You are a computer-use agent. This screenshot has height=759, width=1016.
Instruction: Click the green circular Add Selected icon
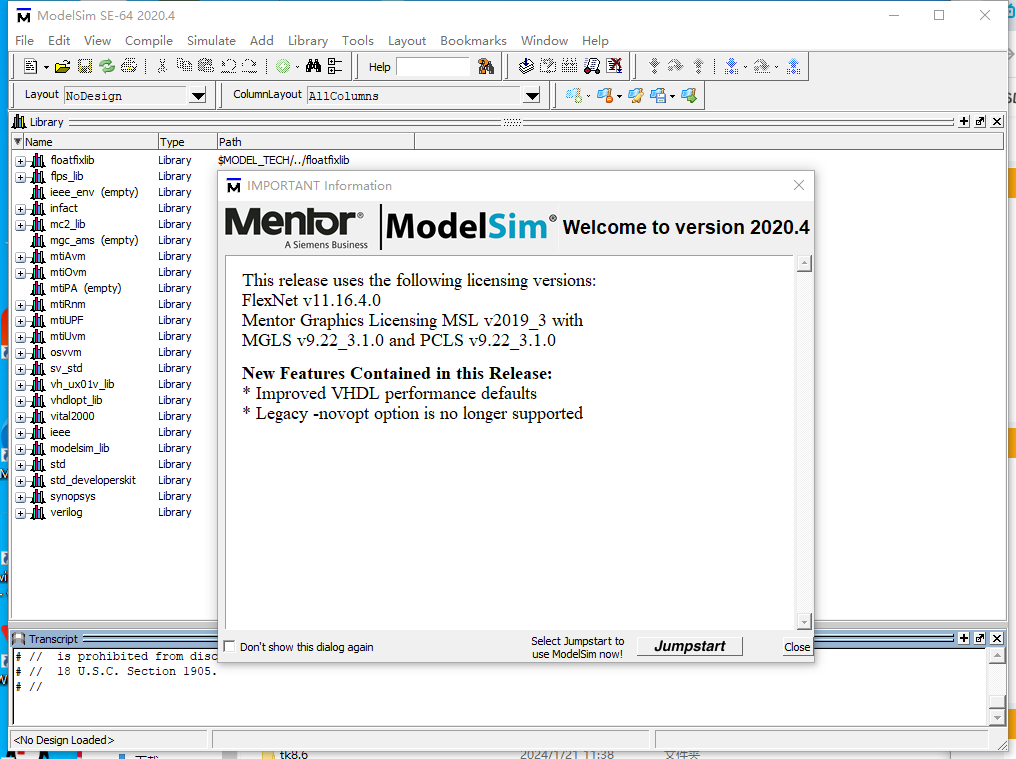283,66
